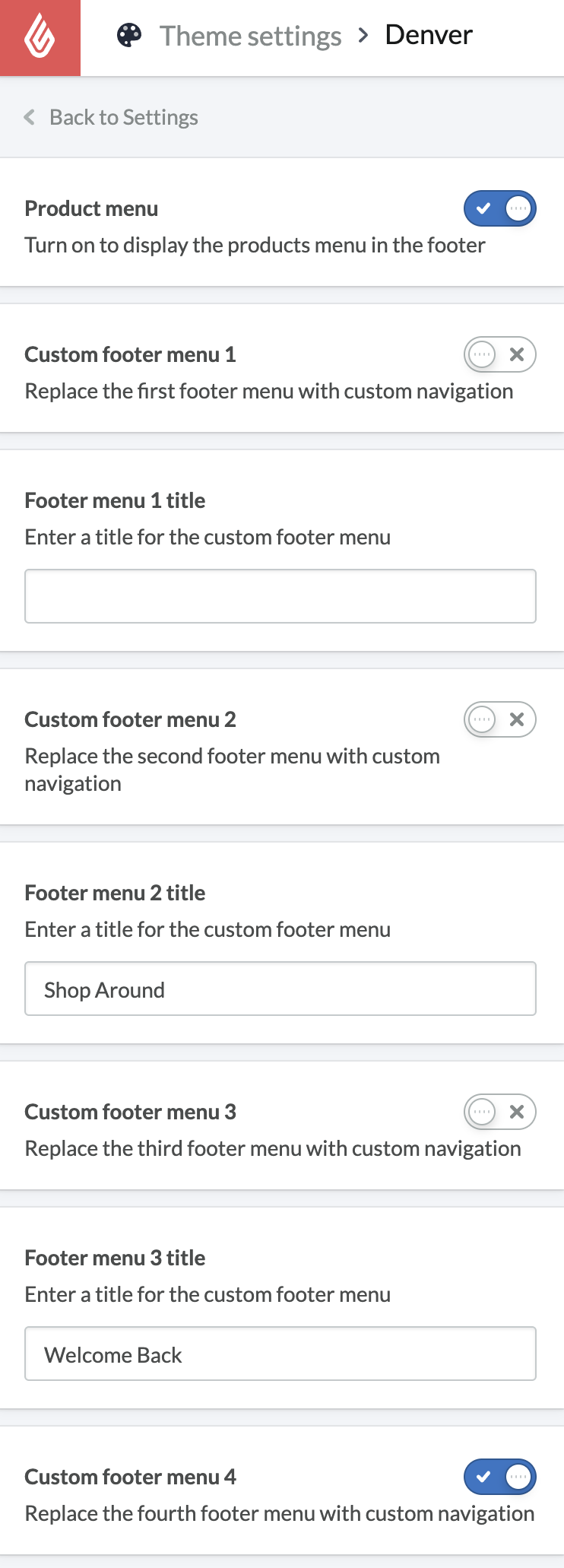Viewport: 564px width, 1568px height.
Task: Turn on Custom footer menu 2
Action: click(x=499, y=719)
